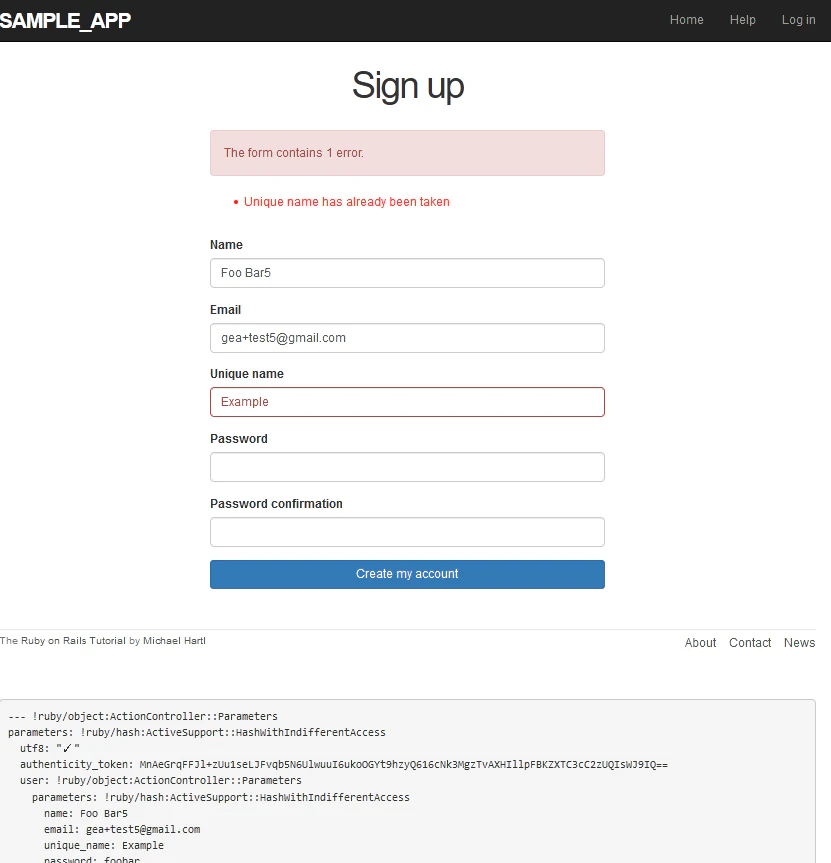
Task: Click the SAMPLE_APP logo
Action: 65,20
